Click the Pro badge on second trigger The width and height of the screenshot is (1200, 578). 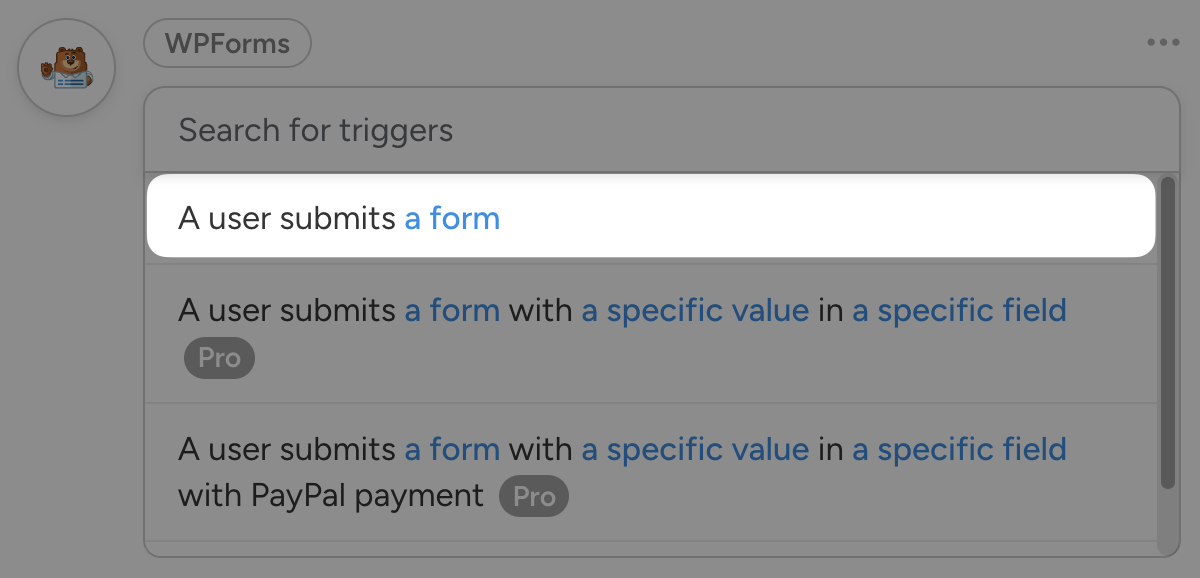click(219, 358)
